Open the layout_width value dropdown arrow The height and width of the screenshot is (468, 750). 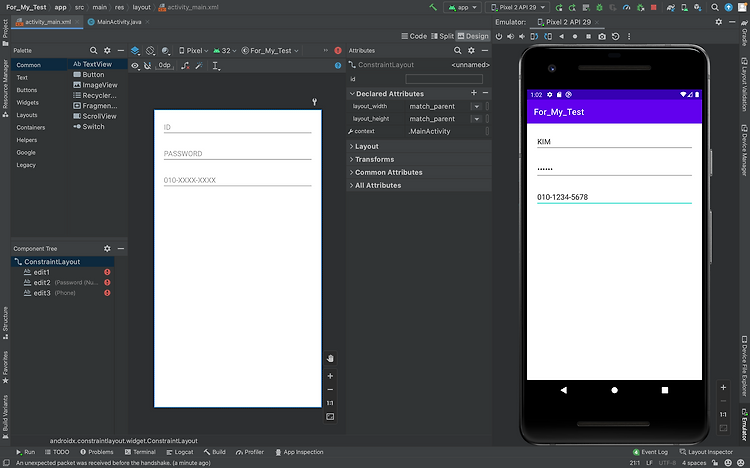point(476,106)
